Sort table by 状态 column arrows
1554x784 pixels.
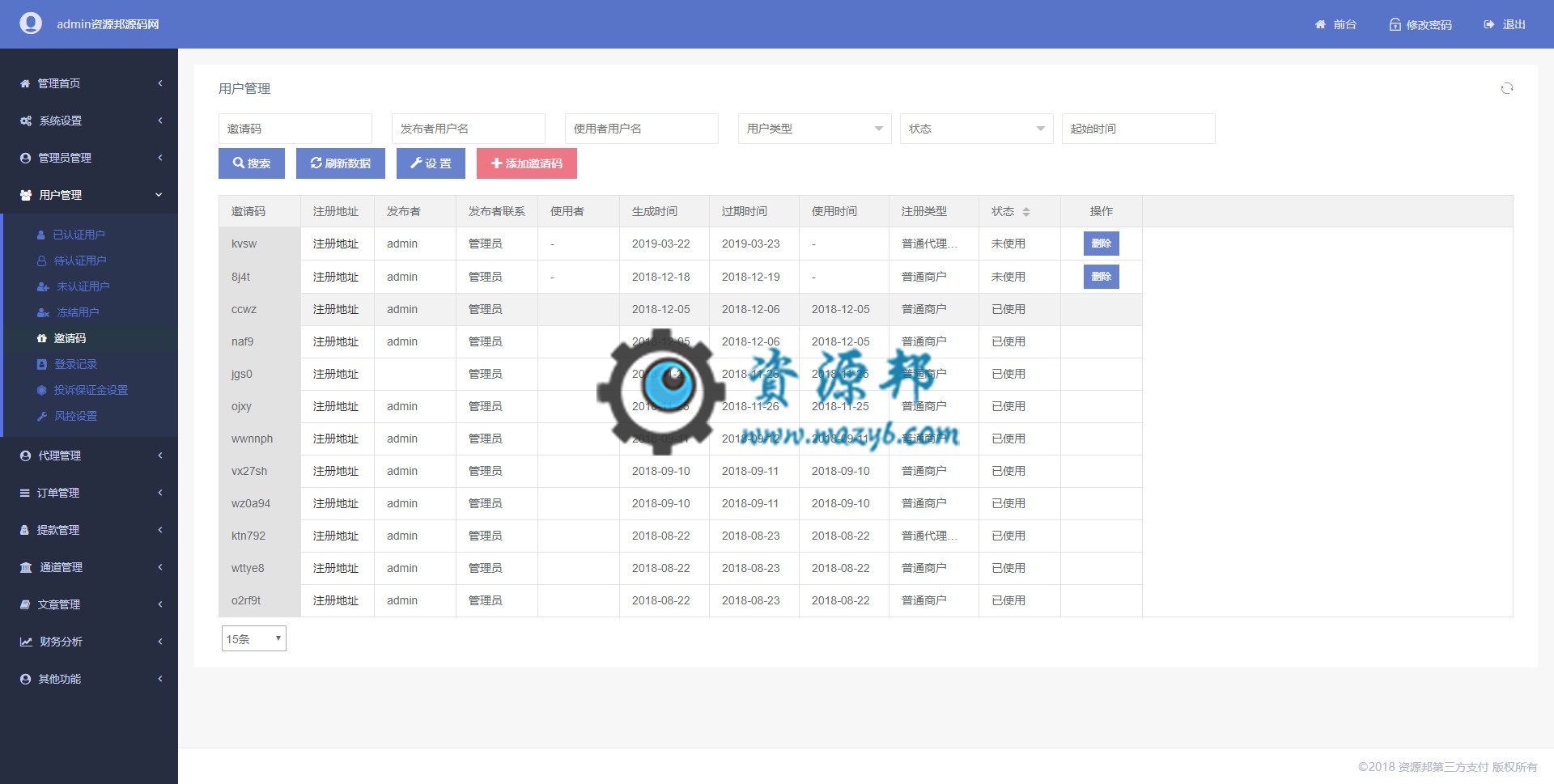(1026, 212)
